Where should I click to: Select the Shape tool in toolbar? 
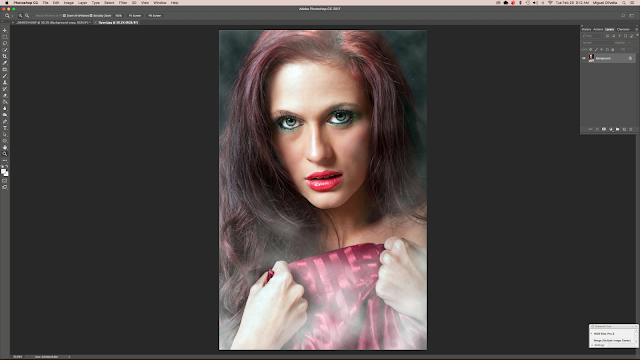tap(5, 141)
